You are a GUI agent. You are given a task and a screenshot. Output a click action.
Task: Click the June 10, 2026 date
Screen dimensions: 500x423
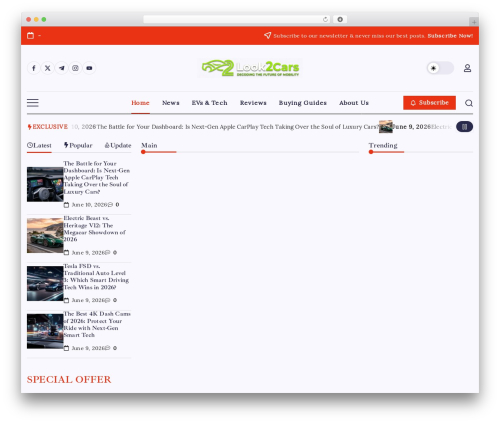89,205
